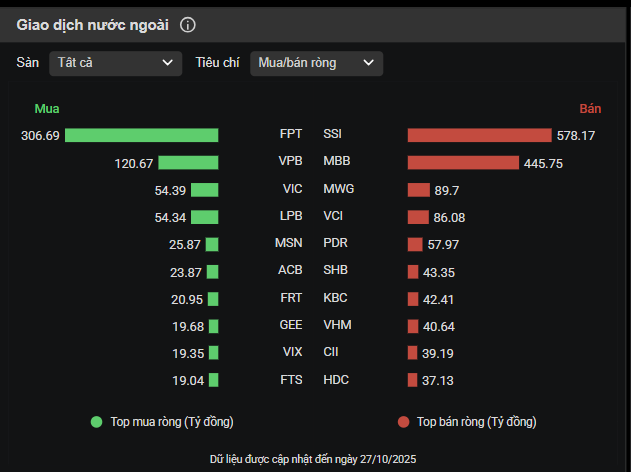Screen dimensions: 631x472
Task: Click the FPT ticker symbol
Action: tap(291, 134)
